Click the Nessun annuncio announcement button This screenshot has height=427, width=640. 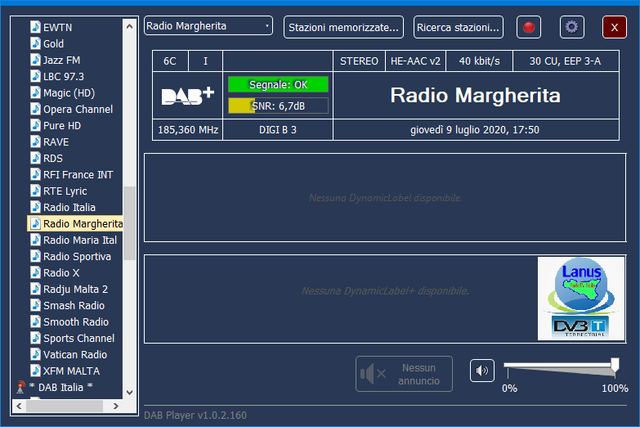tap(404, 374)
